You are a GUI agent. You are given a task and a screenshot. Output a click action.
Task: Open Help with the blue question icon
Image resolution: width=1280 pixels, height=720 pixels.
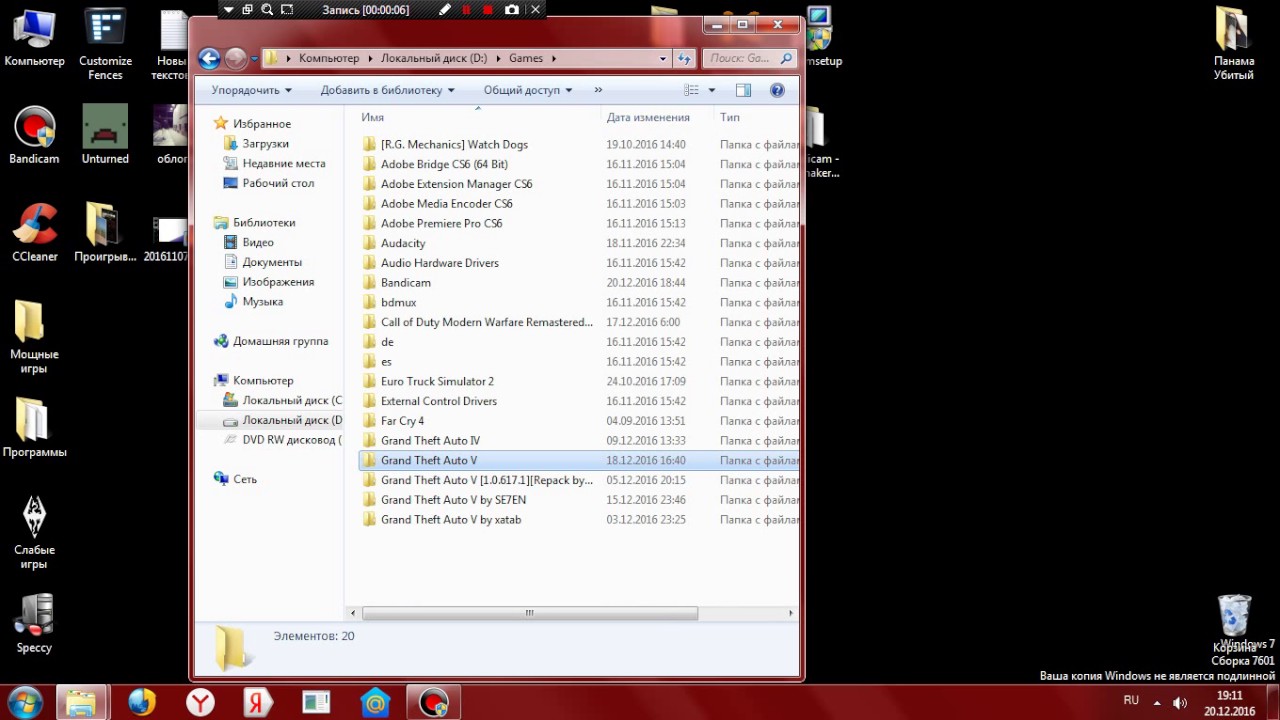click(x=777, y=90)
